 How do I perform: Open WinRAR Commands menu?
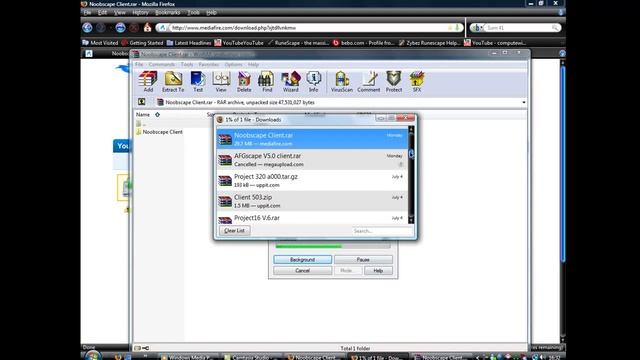162,64
